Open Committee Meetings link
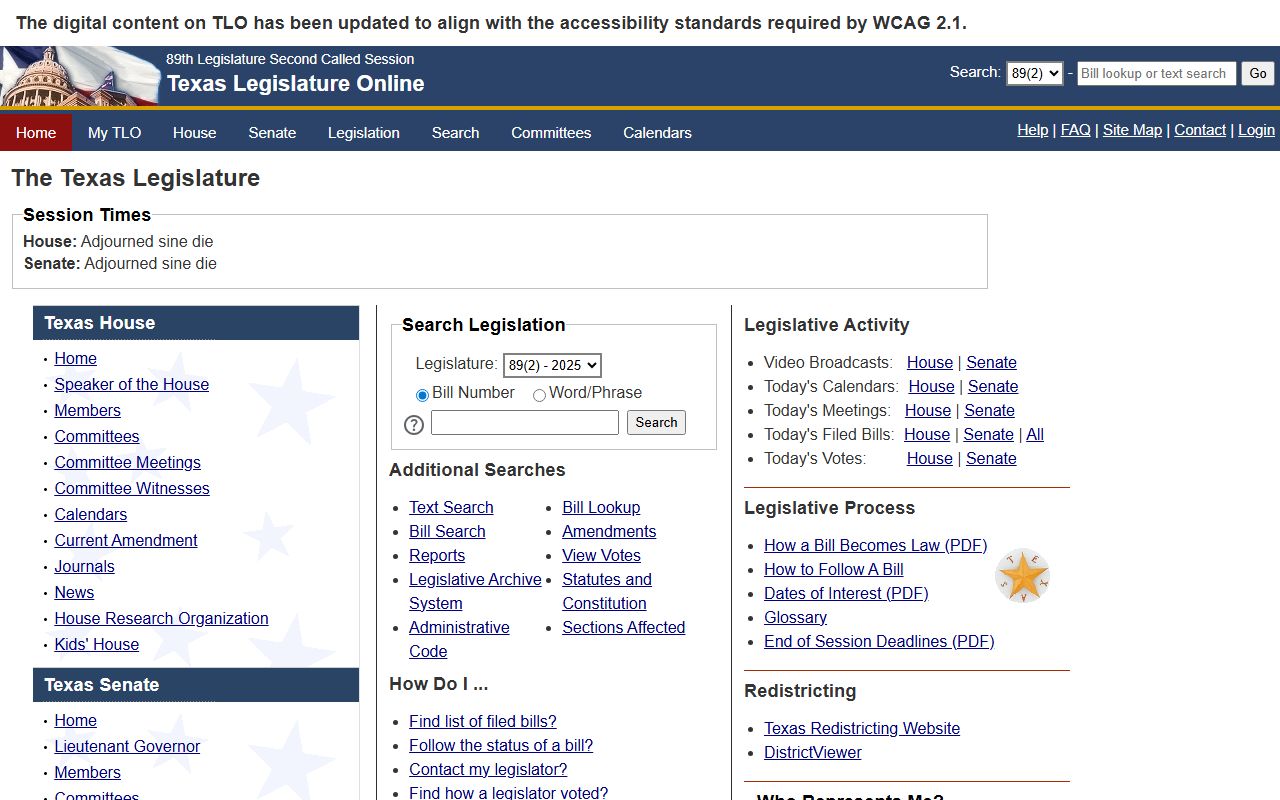 127,462
